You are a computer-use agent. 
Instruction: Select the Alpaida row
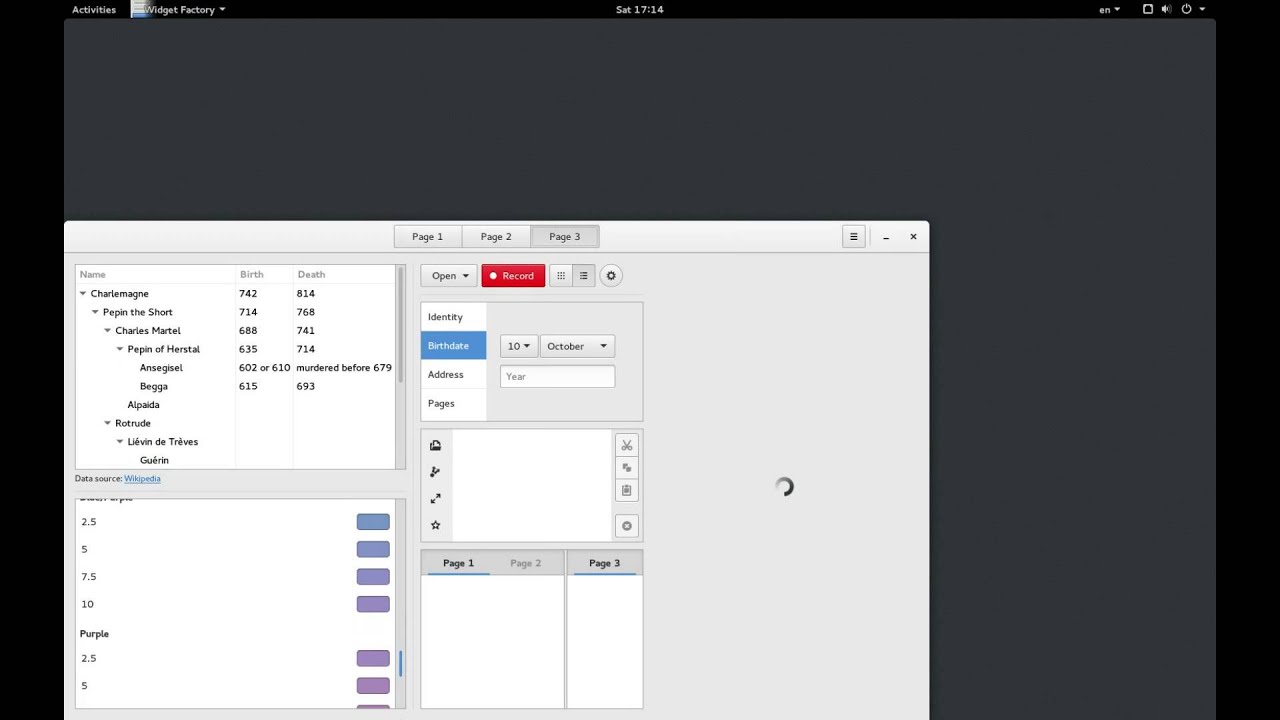pyautogui.click(x=236, y=405)
